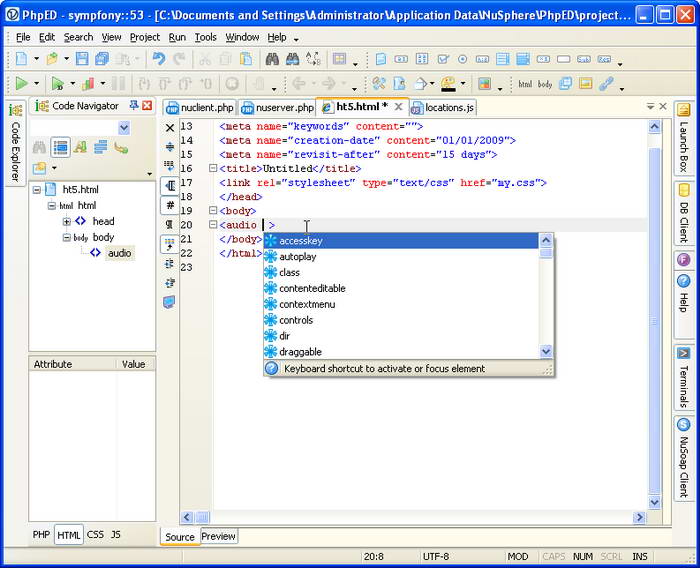Select the audio node in the tree
The height and width of the screenshot is (568, 700).
119,253
